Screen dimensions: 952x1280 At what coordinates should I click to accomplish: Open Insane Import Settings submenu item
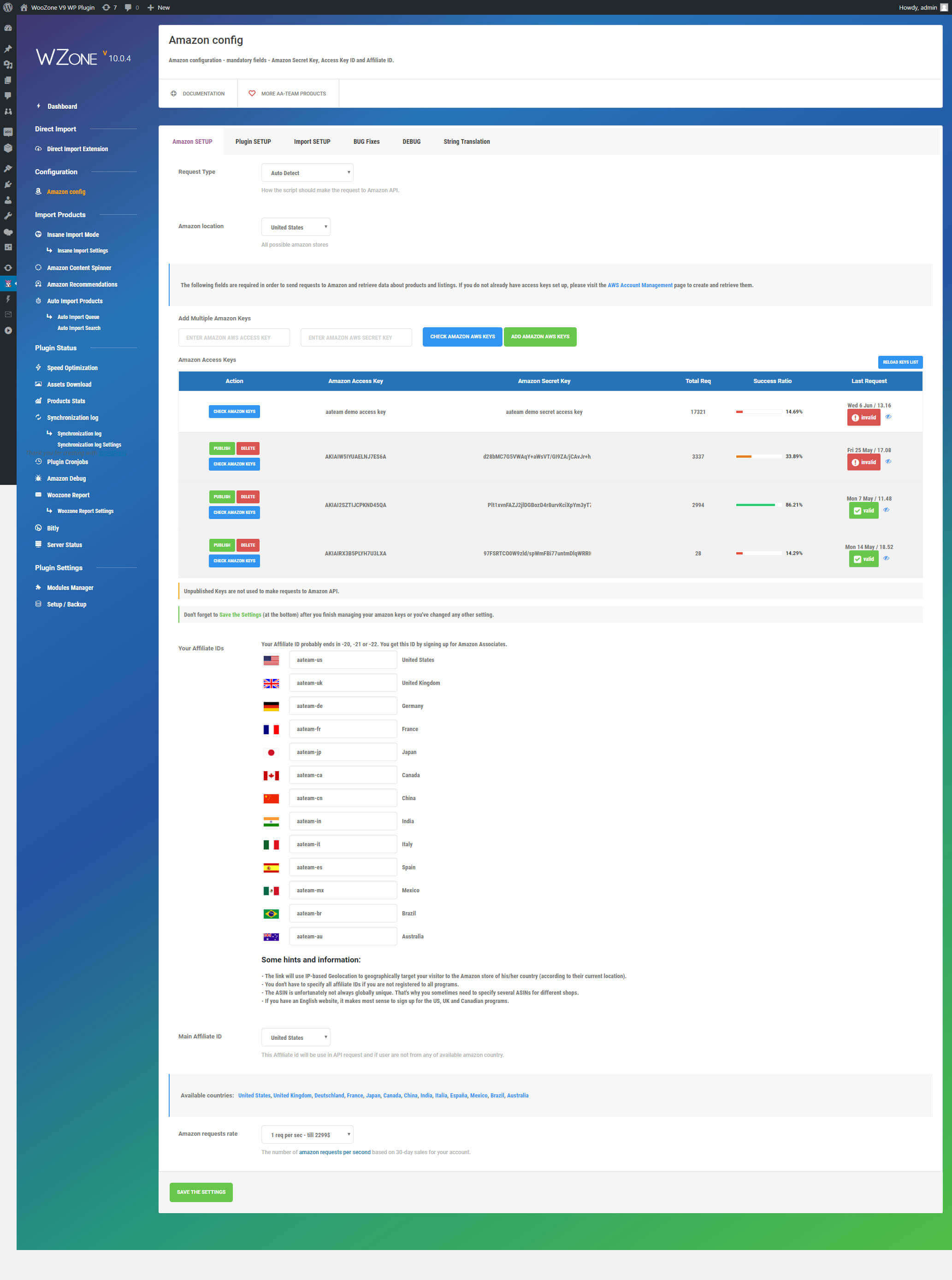(x=83, y=251)
